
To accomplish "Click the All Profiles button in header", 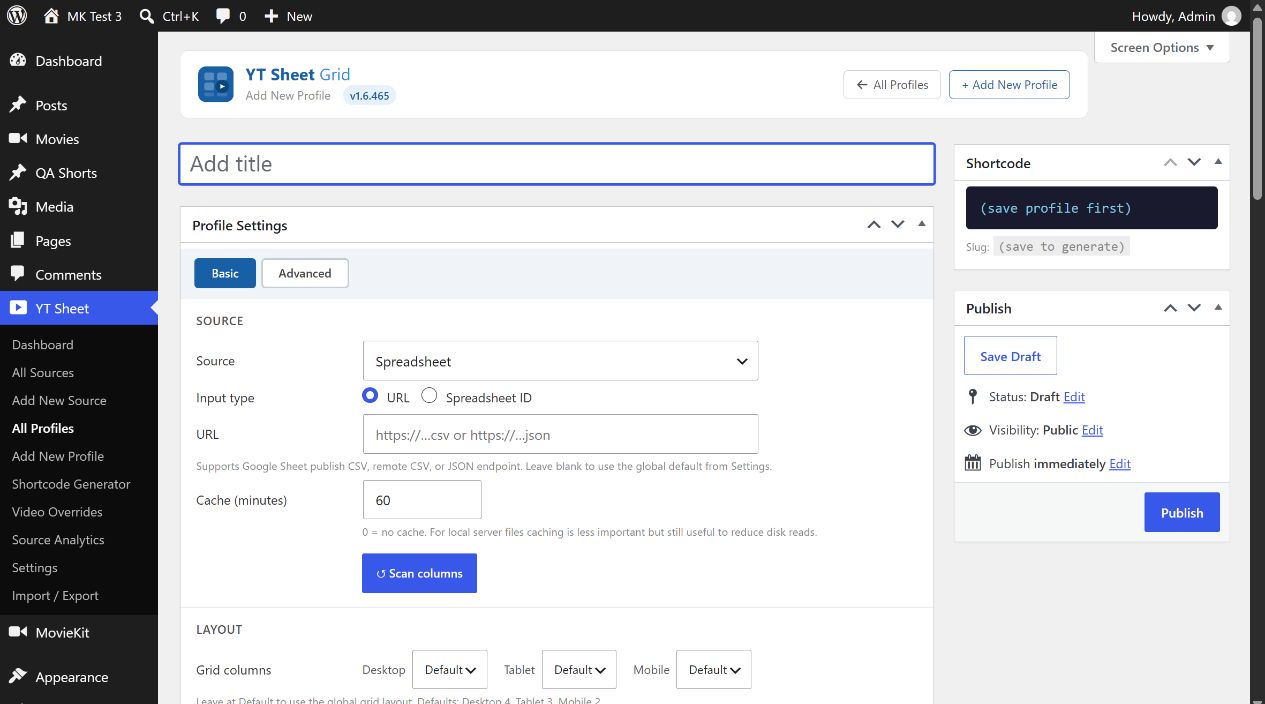I will point(892,85).
